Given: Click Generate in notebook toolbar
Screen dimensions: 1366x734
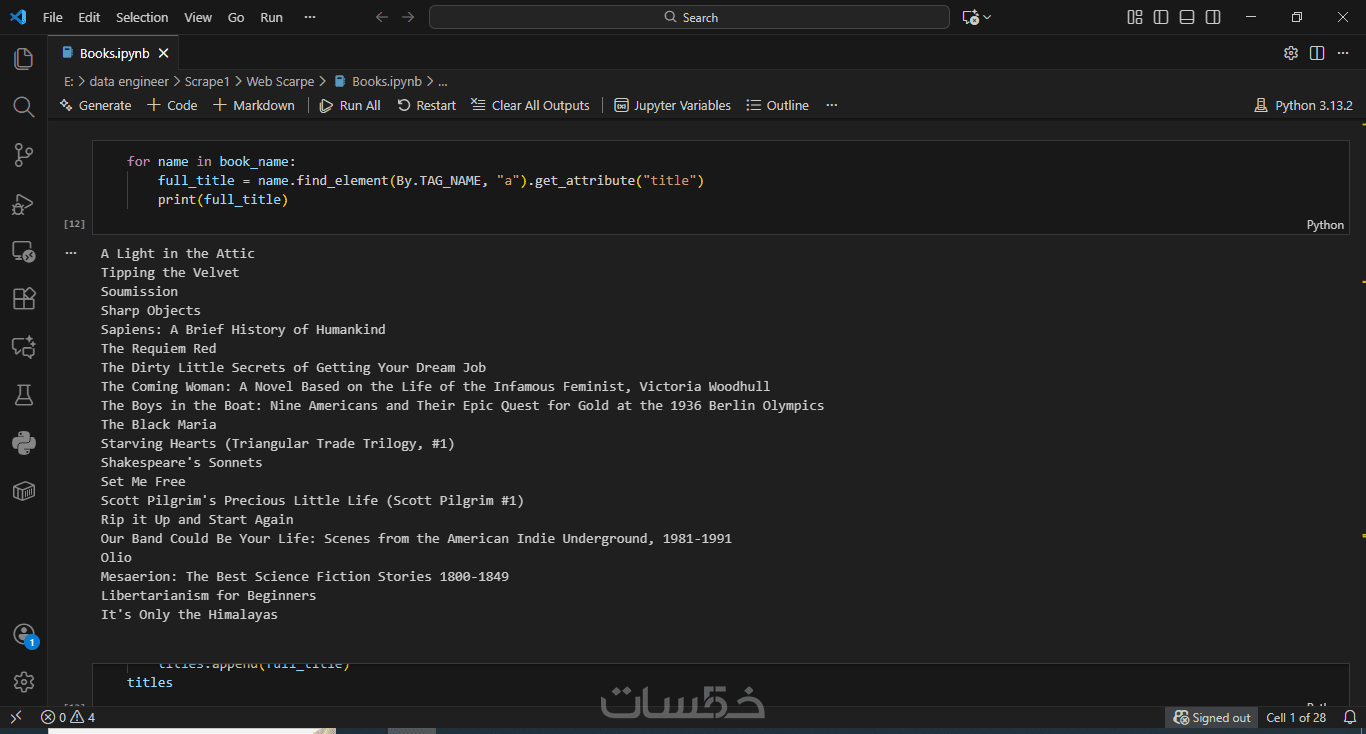Looking at the screenshot, I should [95, 105].
